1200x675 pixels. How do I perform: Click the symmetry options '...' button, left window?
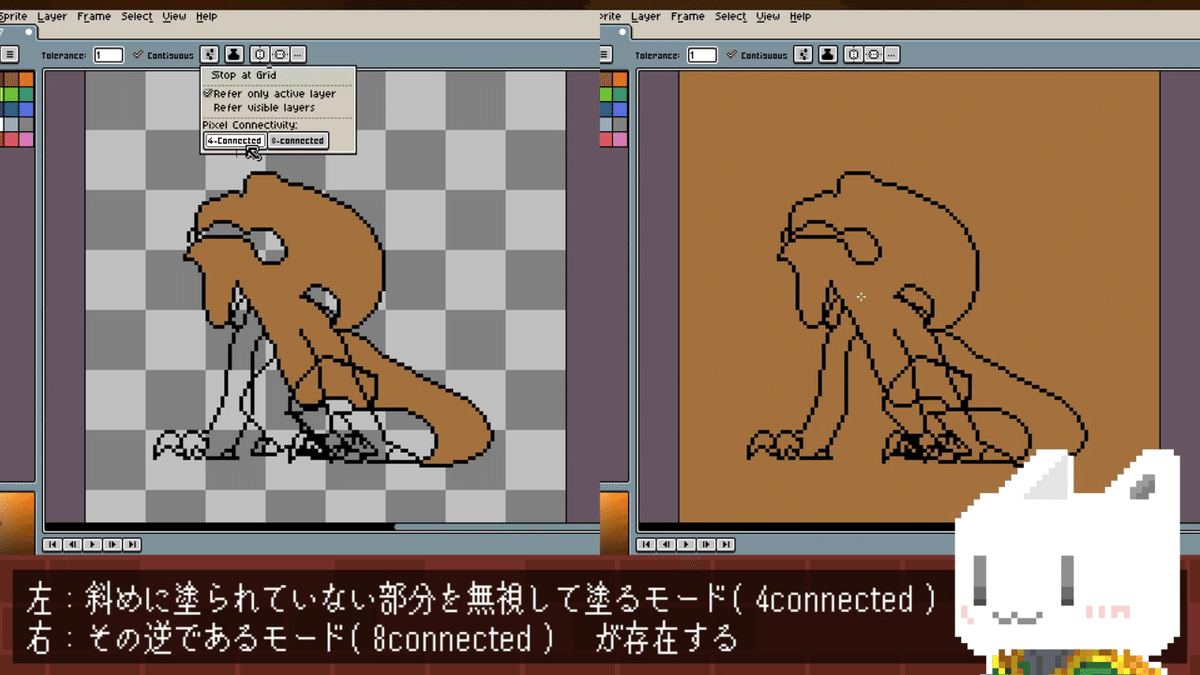click(x=298, y=55)
